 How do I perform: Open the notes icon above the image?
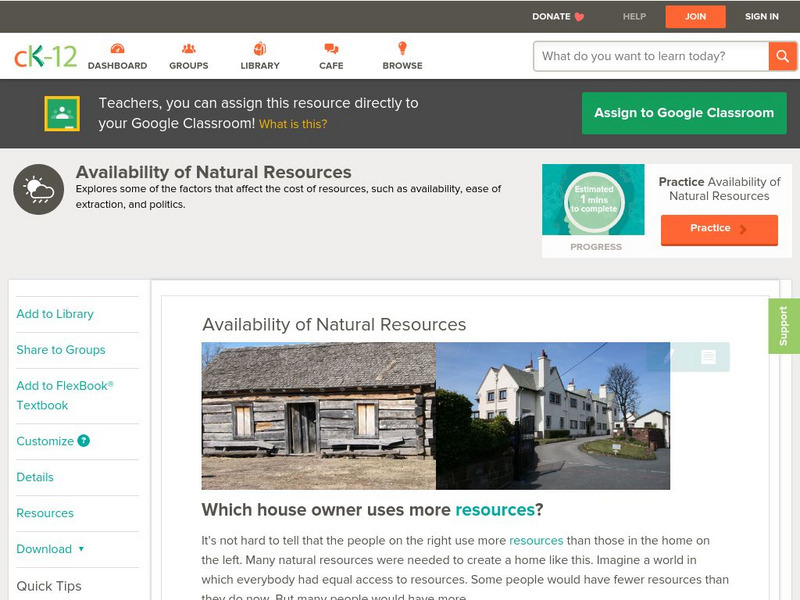coord(708,357)
